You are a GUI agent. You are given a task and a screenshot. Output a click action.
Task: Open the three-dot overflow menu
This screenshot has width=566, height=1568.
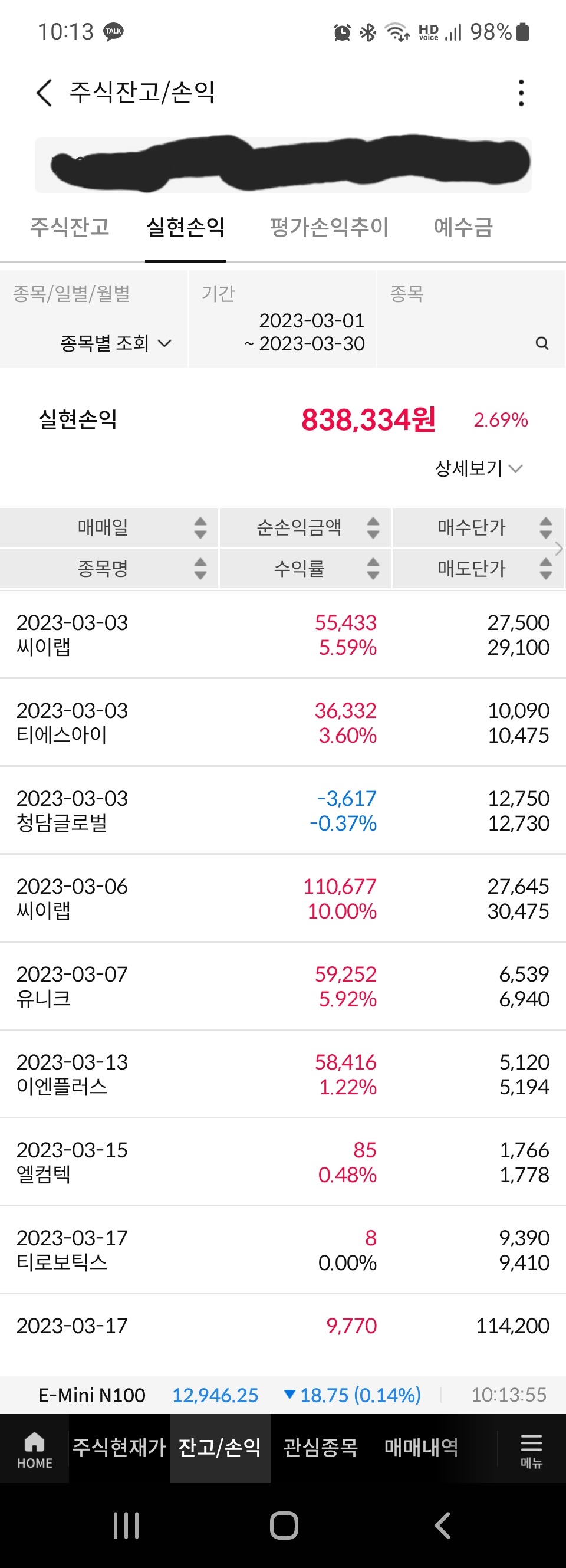pyautogui.click(x=521, y=93)
